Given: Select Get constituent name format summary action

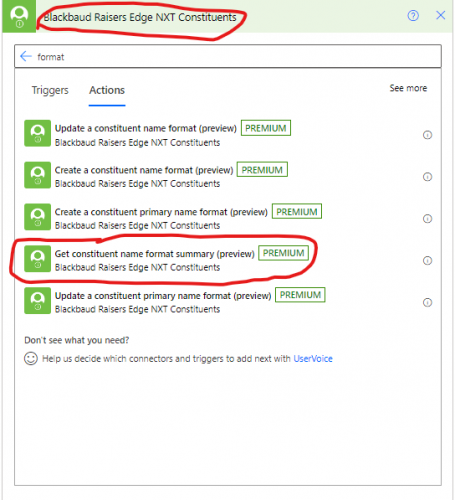Looking at the screenshot, I should [228, 260].
